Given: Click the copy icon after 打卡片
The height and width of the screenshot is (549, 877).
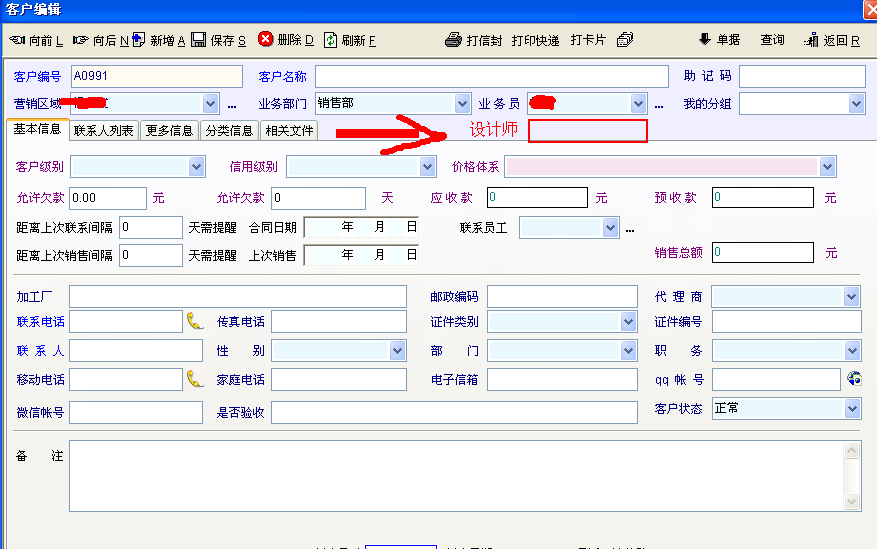Looking at the screenshot, I should coord(625,41).
